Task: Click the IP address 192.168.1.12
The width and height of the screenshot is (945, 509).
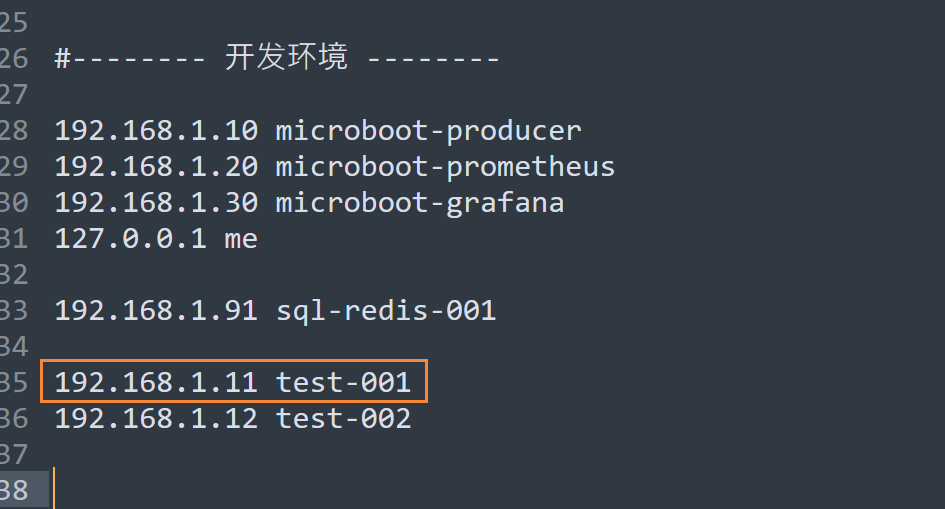Action: pyautogui.click(x=156, y=418)
